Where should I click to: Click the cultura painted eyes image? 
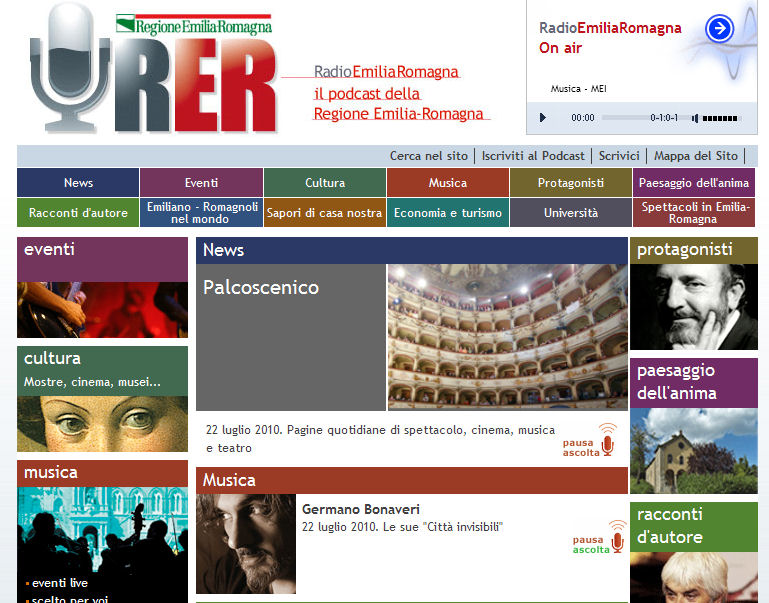(103, 424)
